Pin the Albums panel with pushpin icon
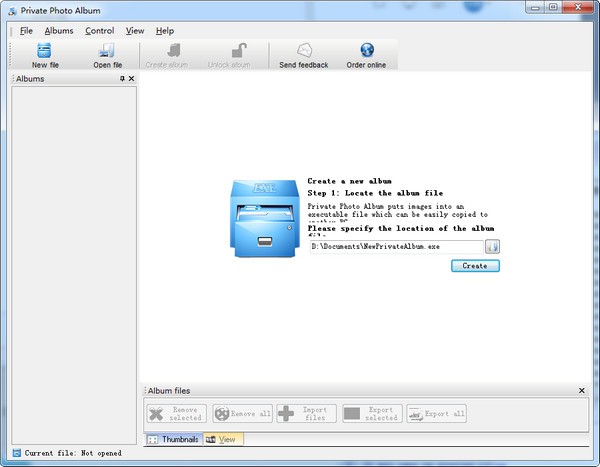Viewport: 600px width, 467px height. pyautogui.click(x=122, y=78)
